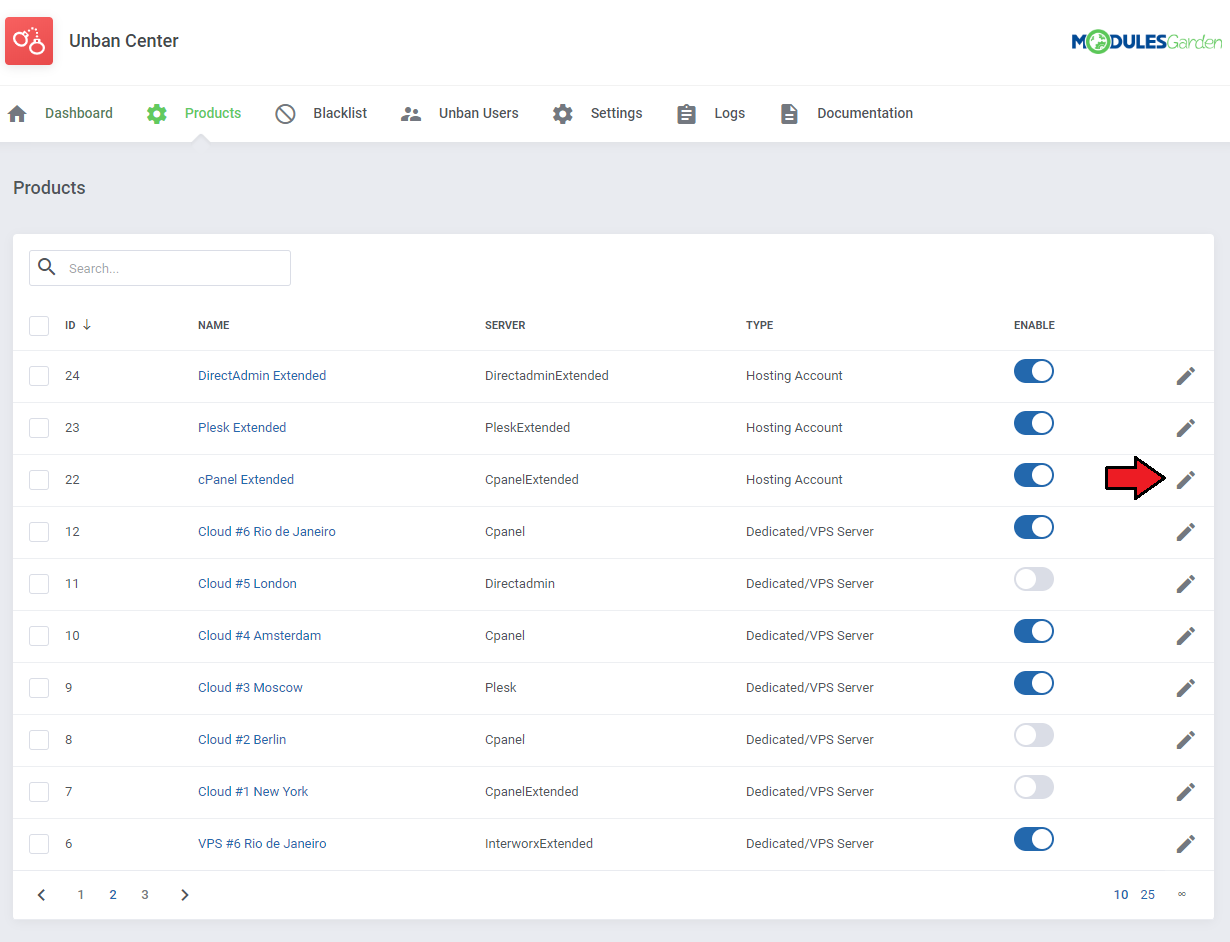This screenshot has height=942, width=1230.
Task: Tick the checkbox for row ID 22
Action: [39, 480]
